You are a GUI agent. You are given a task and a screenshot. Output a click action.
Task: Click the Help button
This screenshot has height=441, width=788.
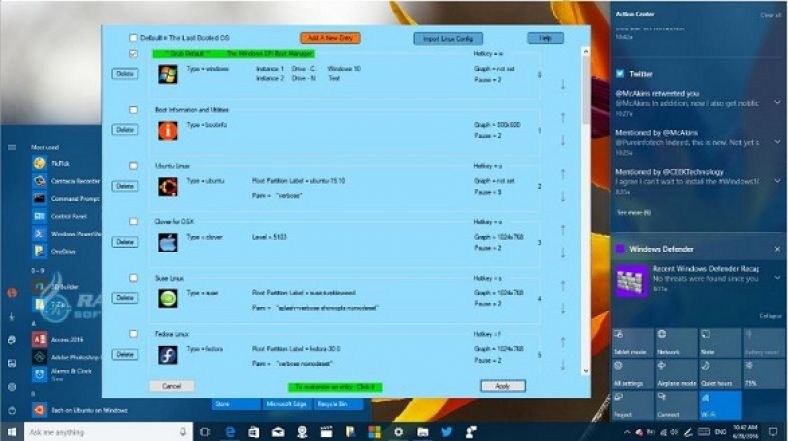pos(545,38)
